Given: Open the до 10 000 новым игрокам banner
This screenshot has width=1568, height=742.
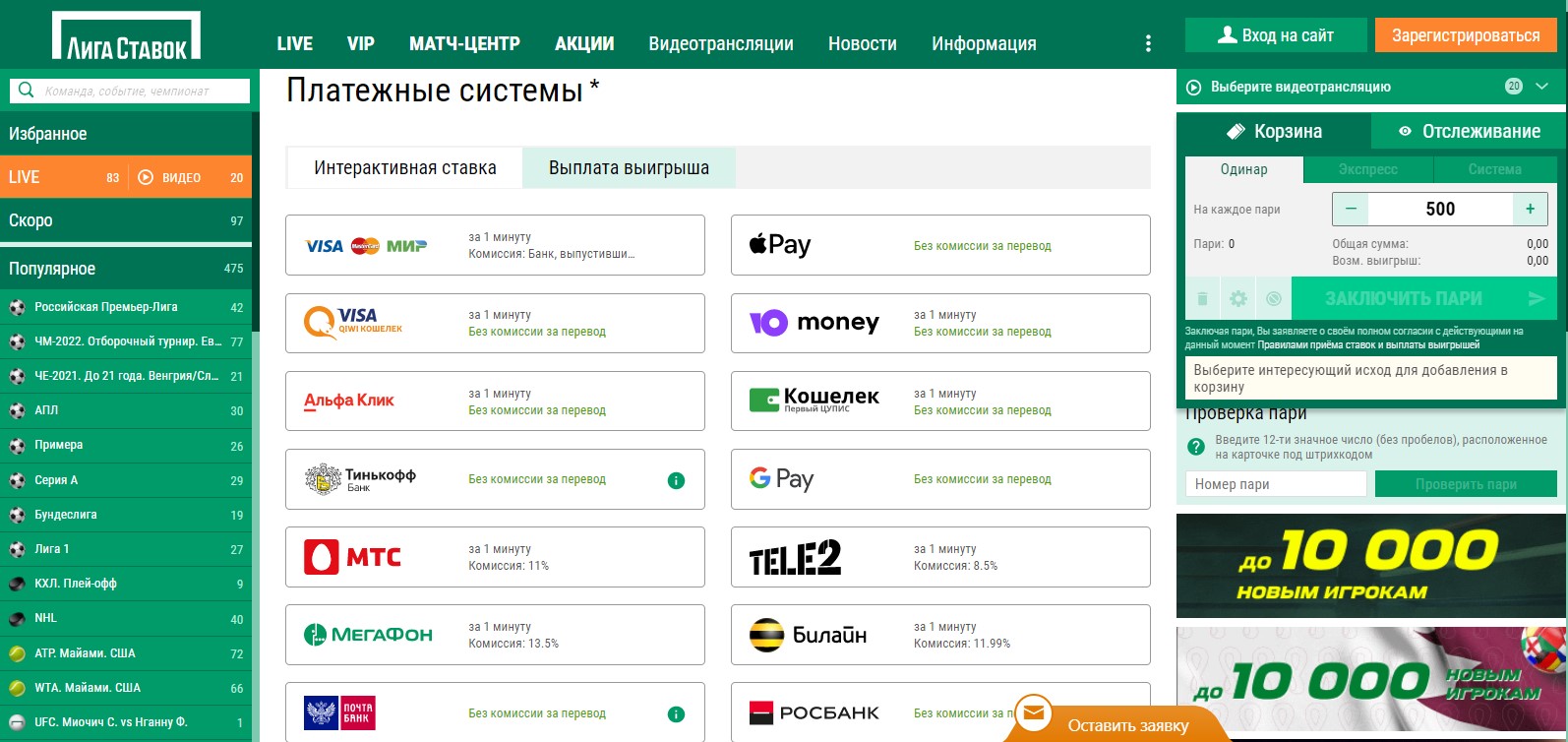Looking at the screenshot, I should pos(1371,566).
